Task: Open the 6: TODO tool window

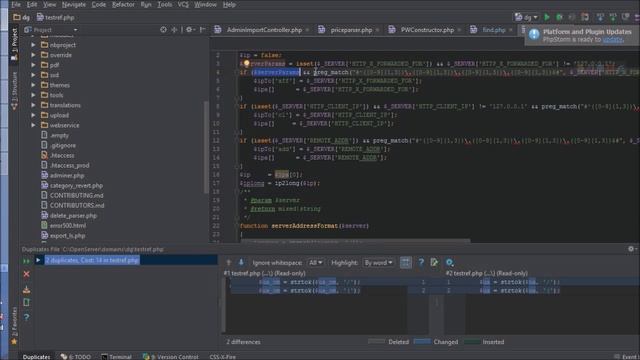Action: (76, 356)
